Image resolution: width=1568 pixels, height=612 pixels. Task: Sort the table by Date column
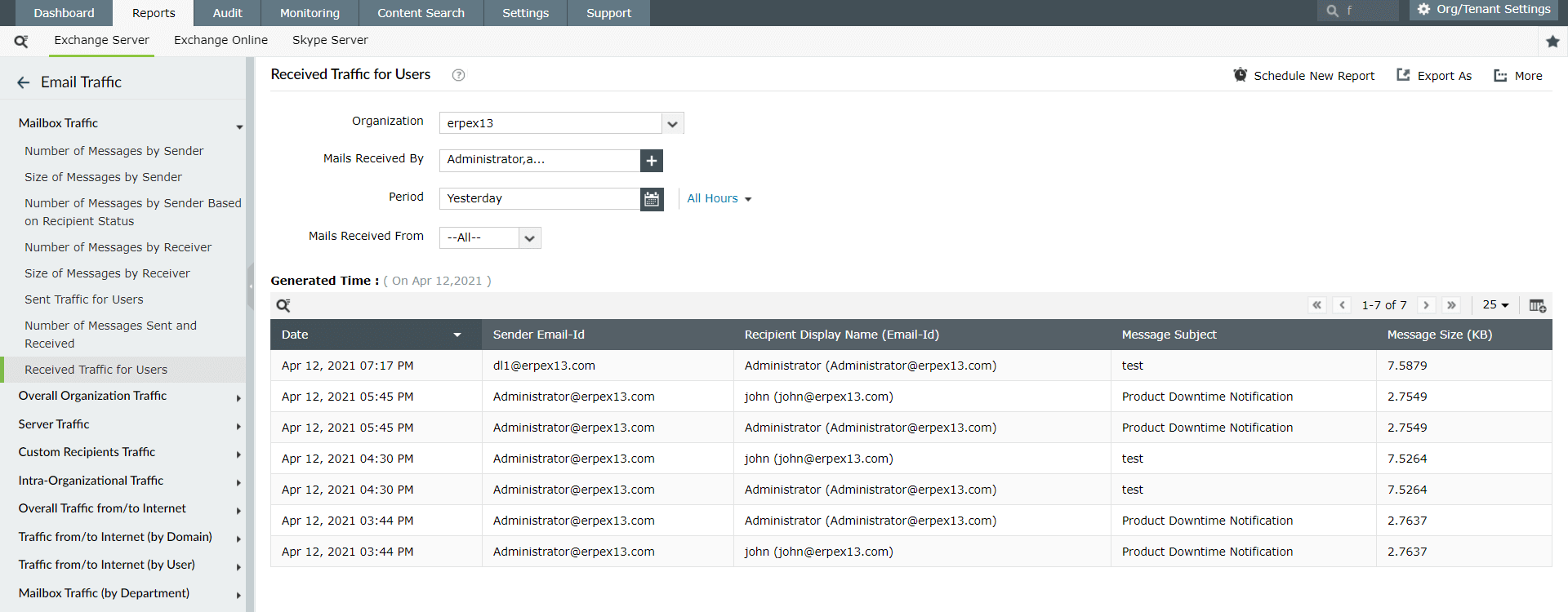(376, 335)
